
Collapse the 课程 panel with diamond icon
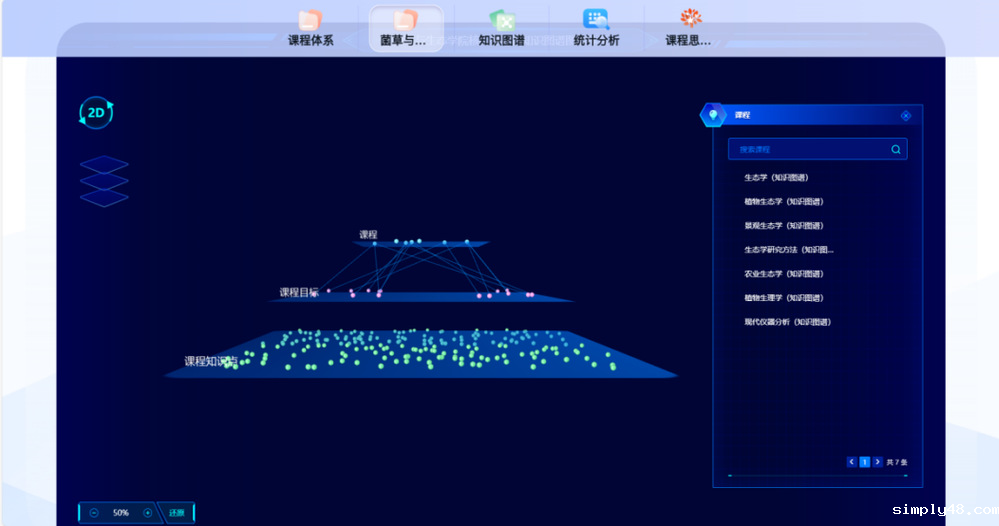pyautogui.click(x=906, y=116)
